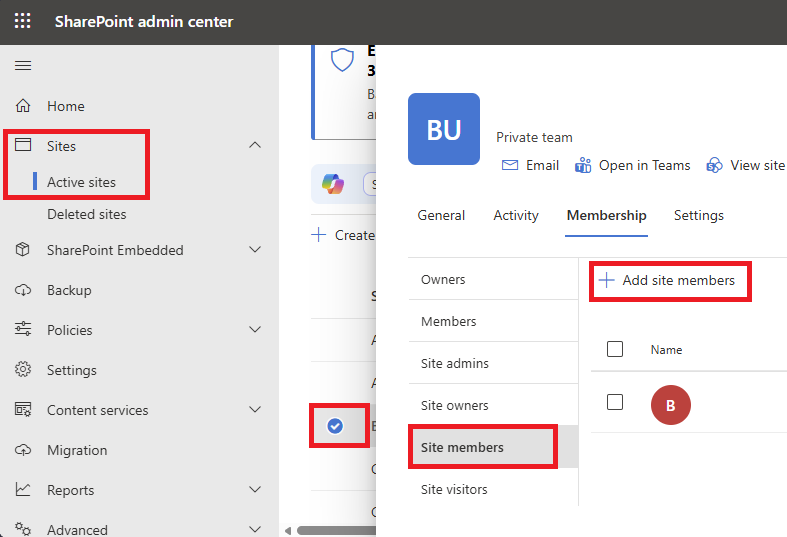Select the Membership tab
Image resolution: width=787 pixels, height=537 pixels.
[606, 215]
